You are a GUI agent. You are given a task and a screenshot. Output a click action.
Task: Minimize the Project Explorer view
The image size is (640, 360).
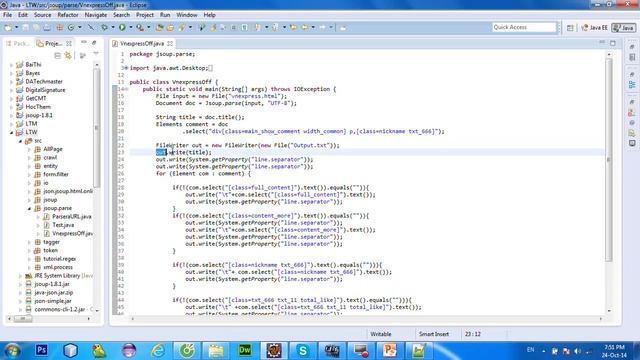[84, 42]
